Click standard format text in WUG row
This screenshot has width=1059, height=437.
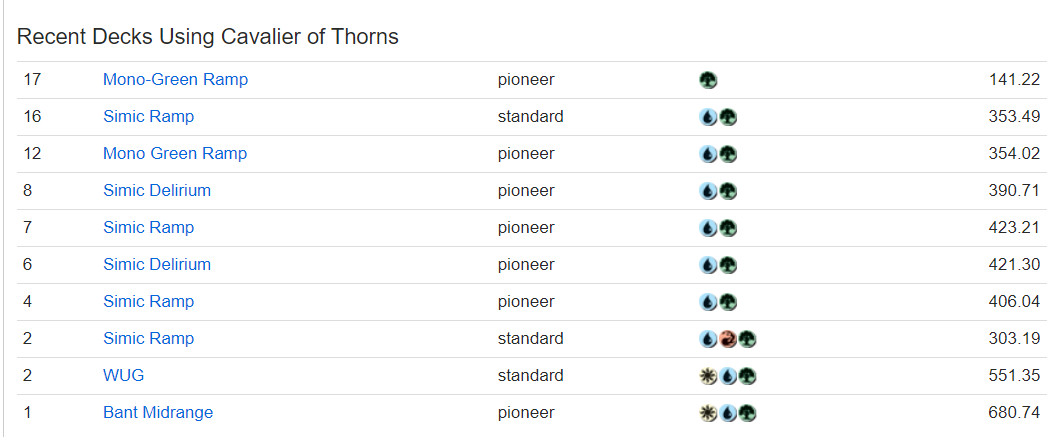pos(530,375)
